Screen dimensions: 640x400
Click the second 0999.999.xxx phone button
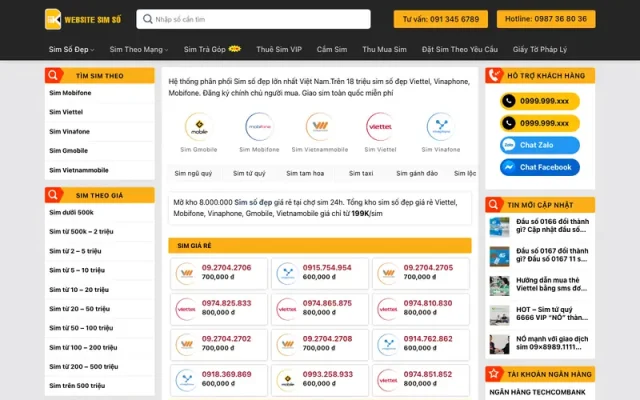click(540, 123)
